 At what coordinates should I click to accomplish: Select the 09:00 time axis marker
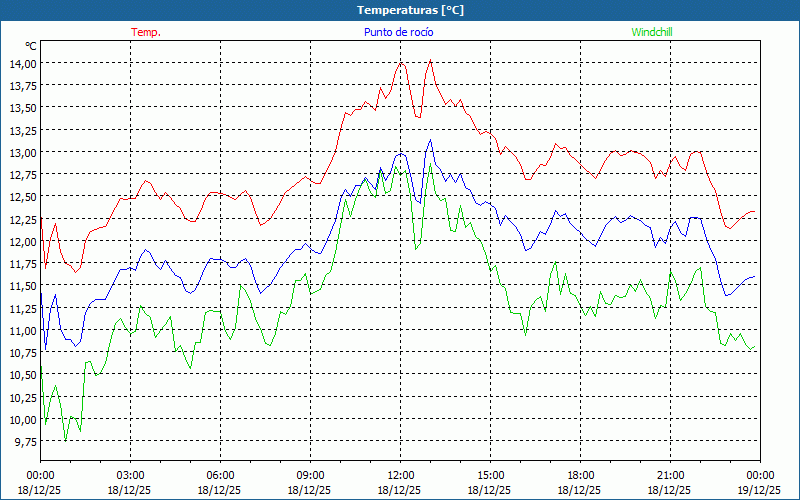[310, 475]
